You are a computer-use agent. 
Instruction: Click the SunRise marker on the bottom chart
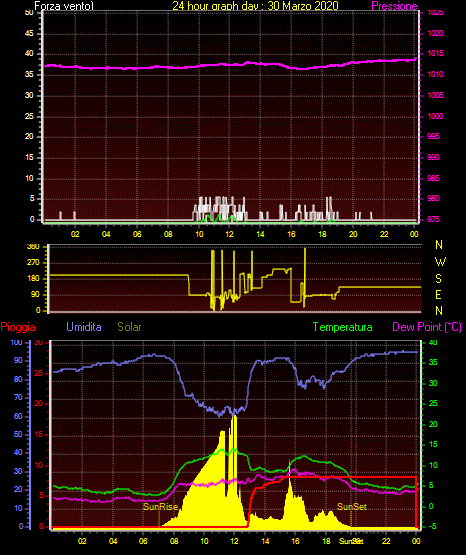[x=160, y=507]
